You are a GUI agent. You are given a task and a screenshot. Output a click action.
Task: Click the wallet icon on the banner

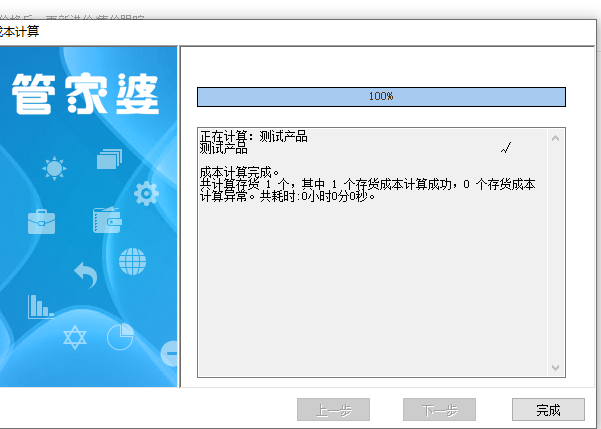[x=107, y=220]
